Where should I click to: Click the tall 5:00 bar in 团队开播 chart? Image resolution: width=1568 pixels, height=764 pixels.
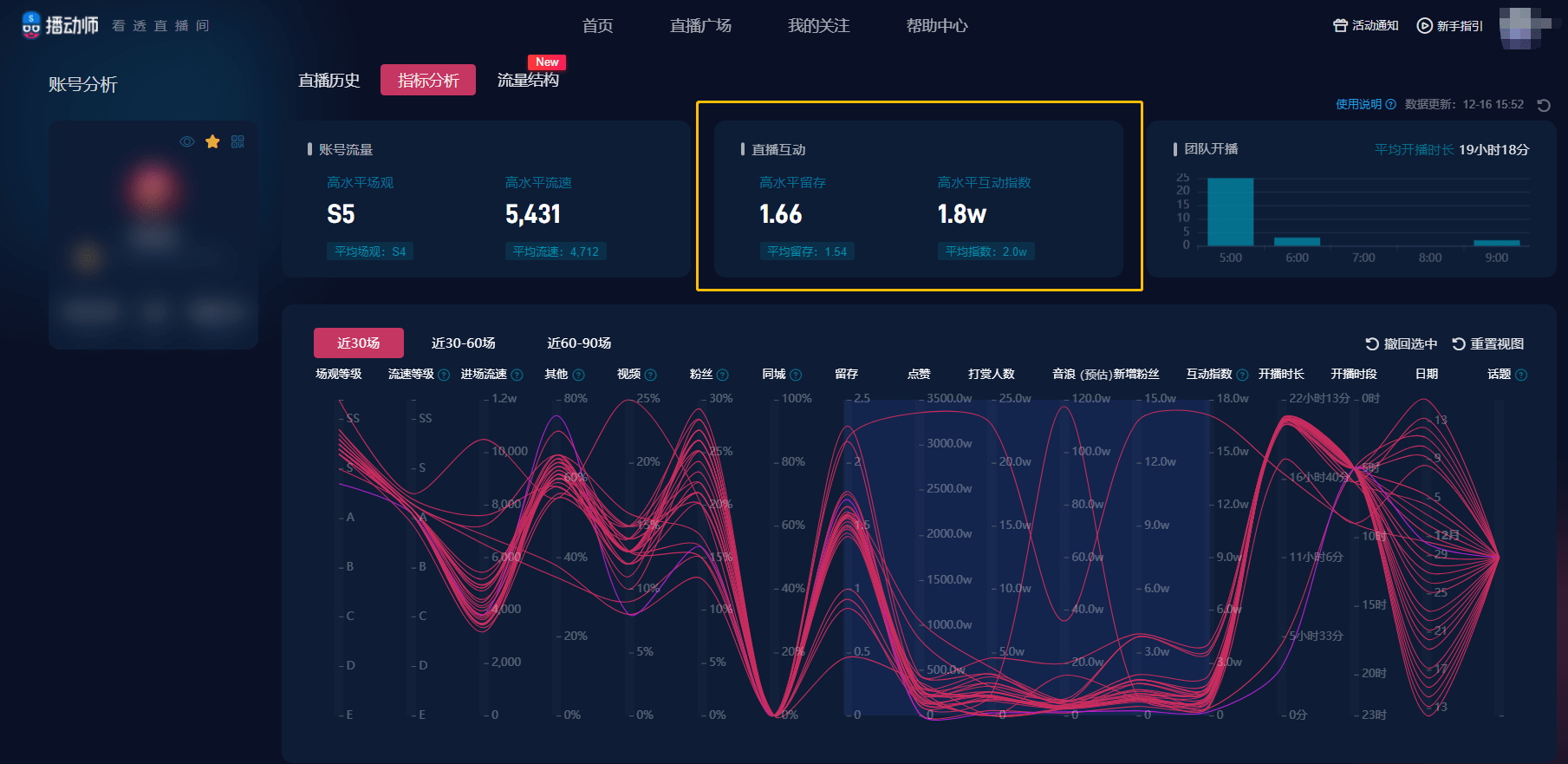pyautogui.click(x=1230, y=212)
